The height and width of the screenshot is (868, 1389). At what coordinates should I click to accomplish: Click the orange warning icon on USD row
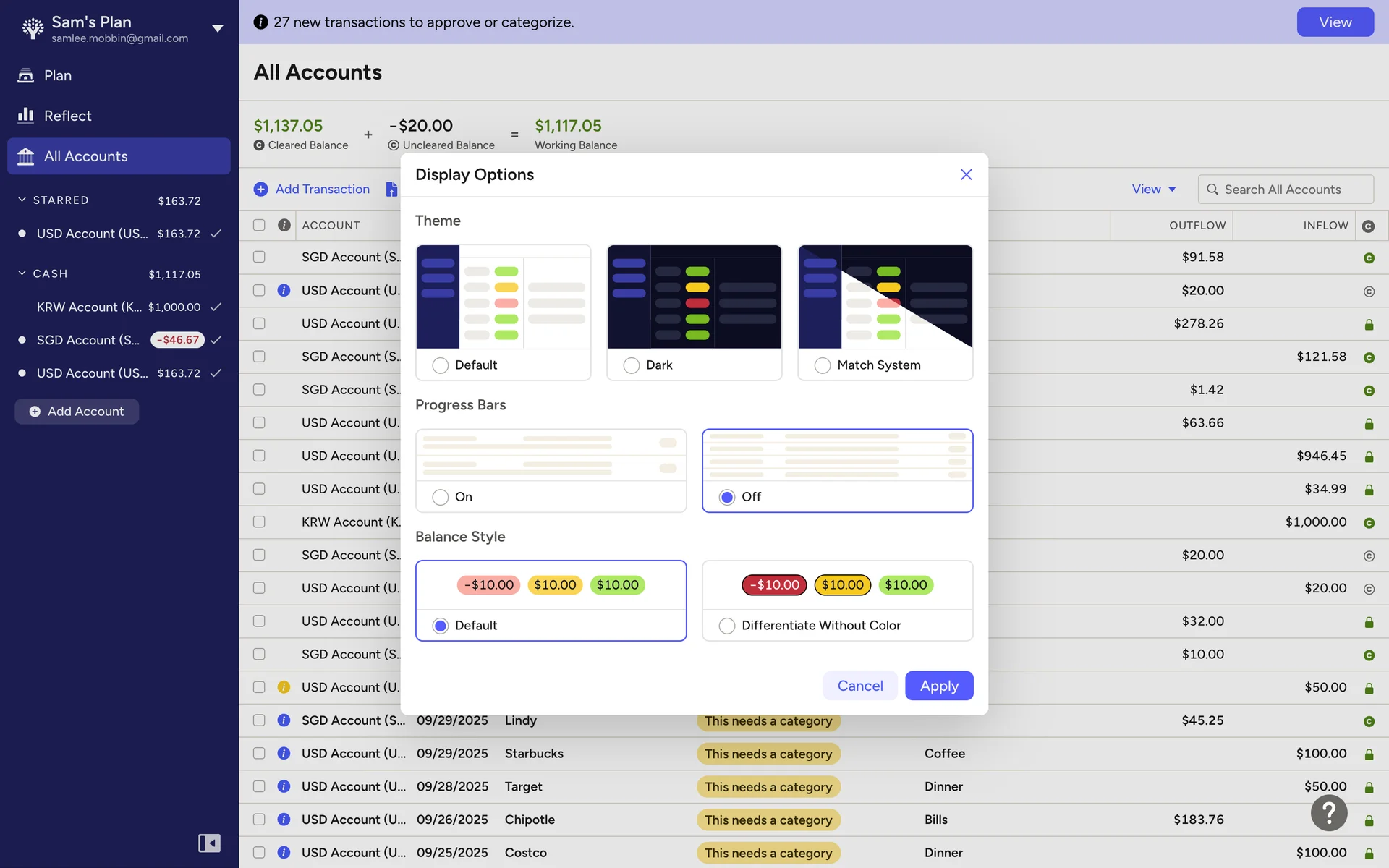tap(284, 687)
